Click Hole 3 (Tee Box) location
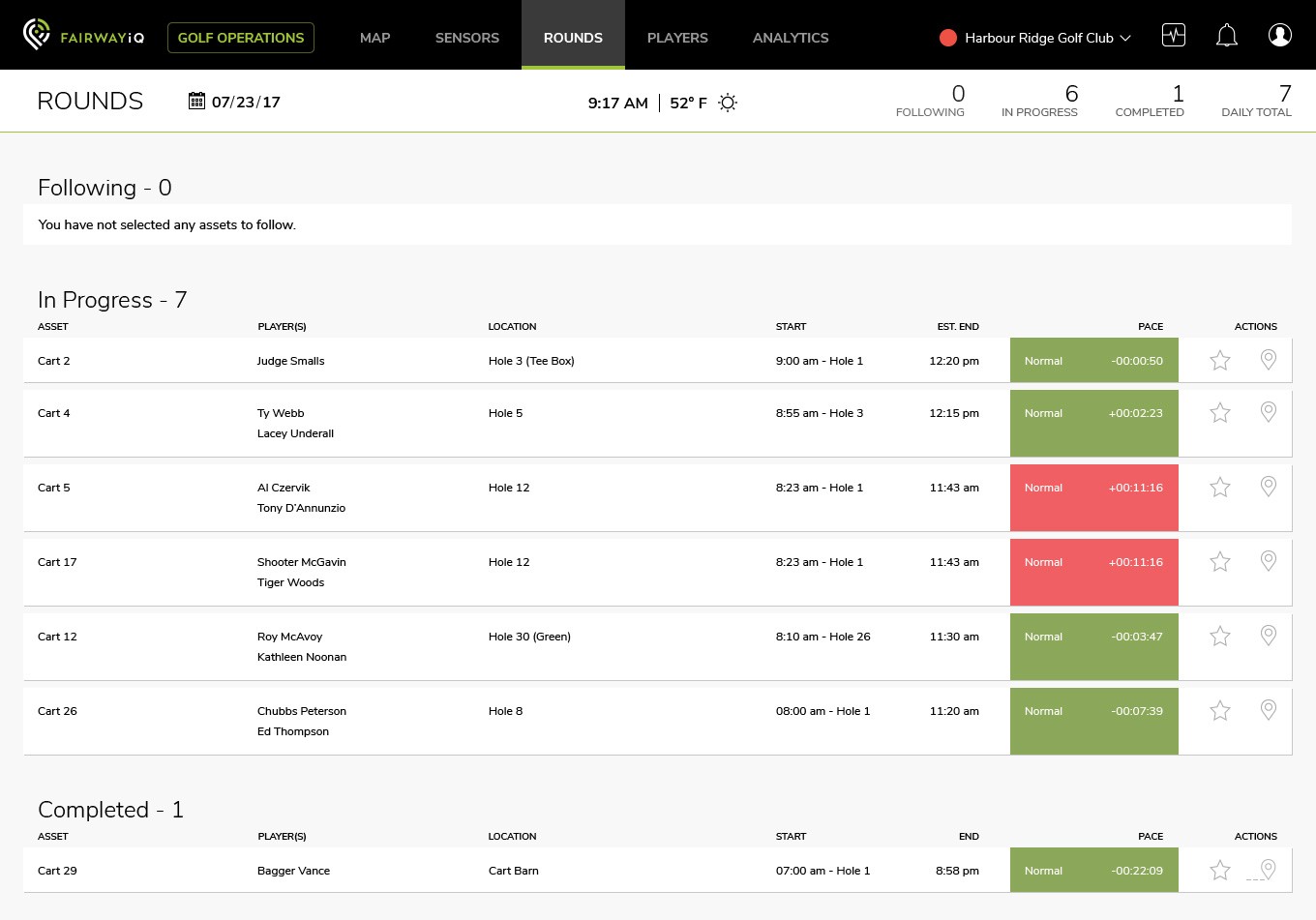The width and height of the screenshot is (1316, 920). tap(531, 361)
